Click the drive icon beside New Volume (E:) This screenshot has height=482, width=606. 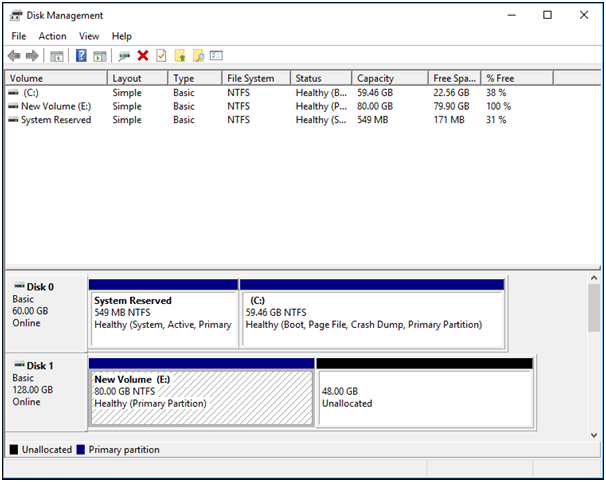pyautogui.click(x=14, y=106)
